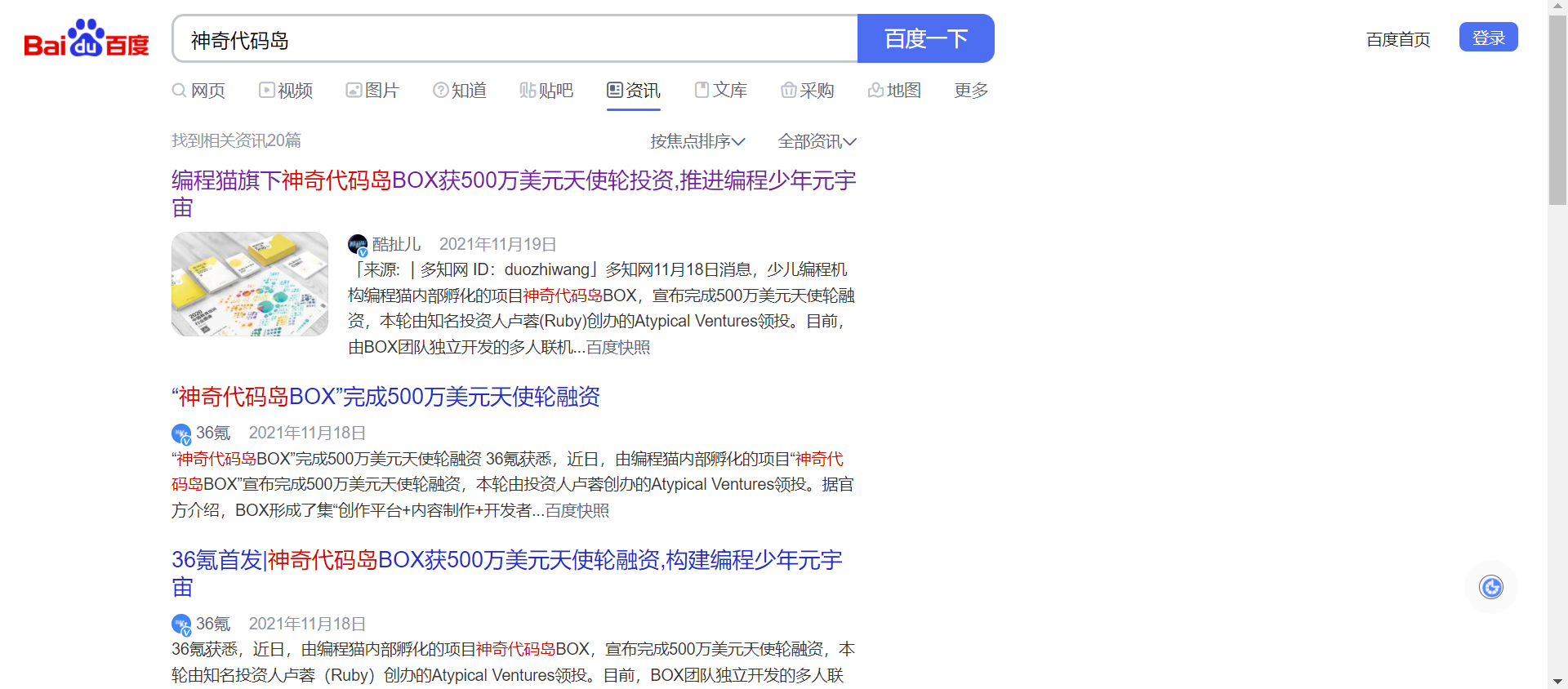Click the second result's summary paragraph

[513, 485]
